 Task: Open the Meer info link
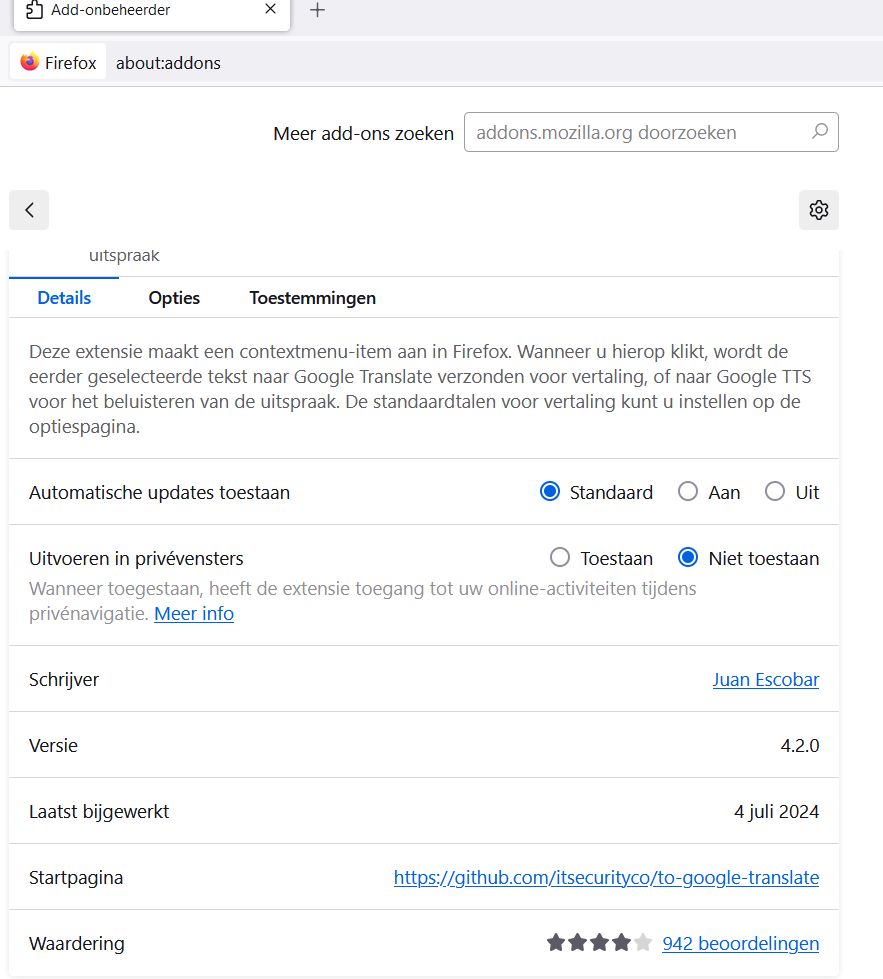[194, 614]
